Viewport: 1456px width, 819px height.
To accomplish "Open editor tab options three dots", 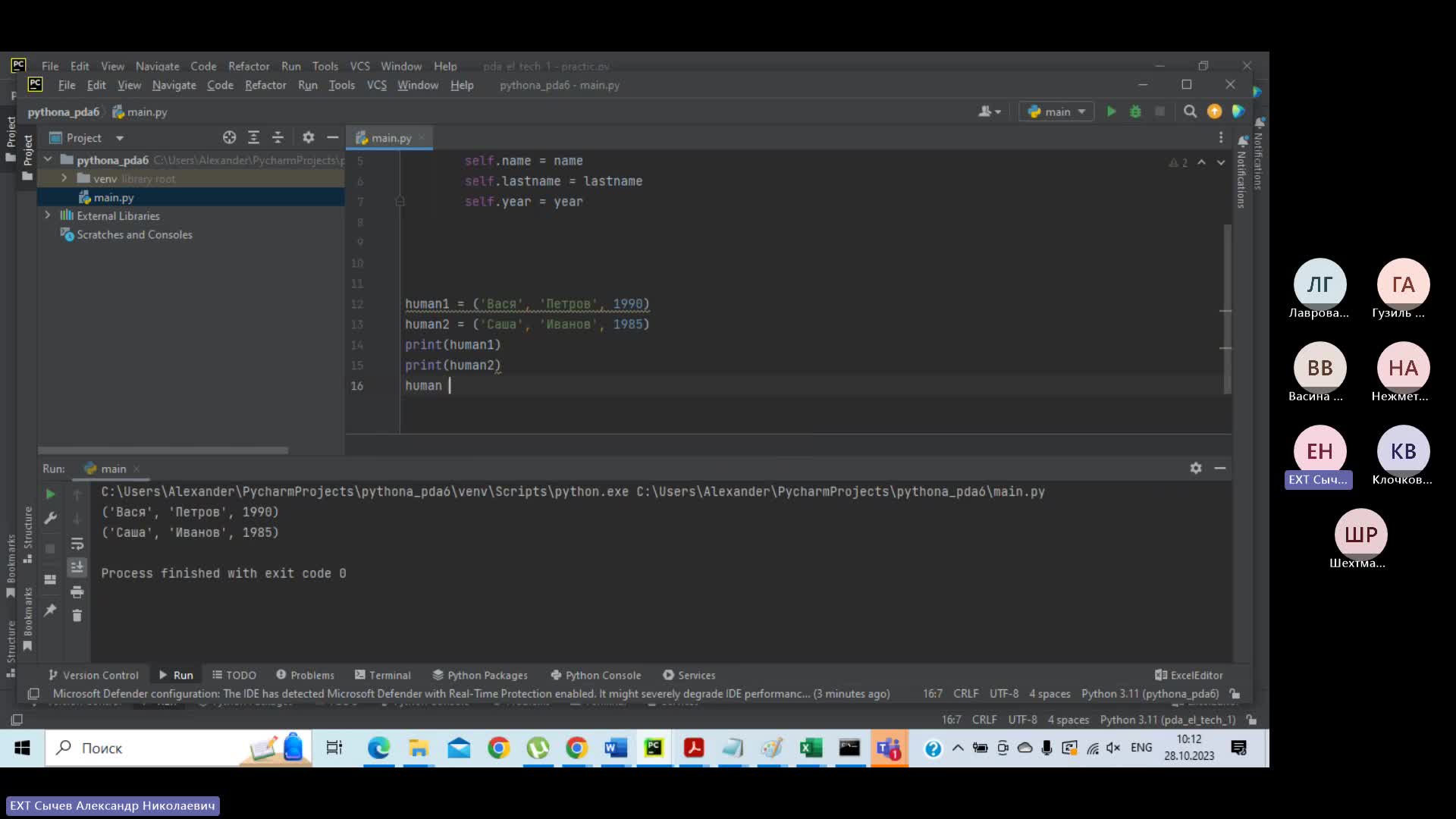I will 1221,137.
